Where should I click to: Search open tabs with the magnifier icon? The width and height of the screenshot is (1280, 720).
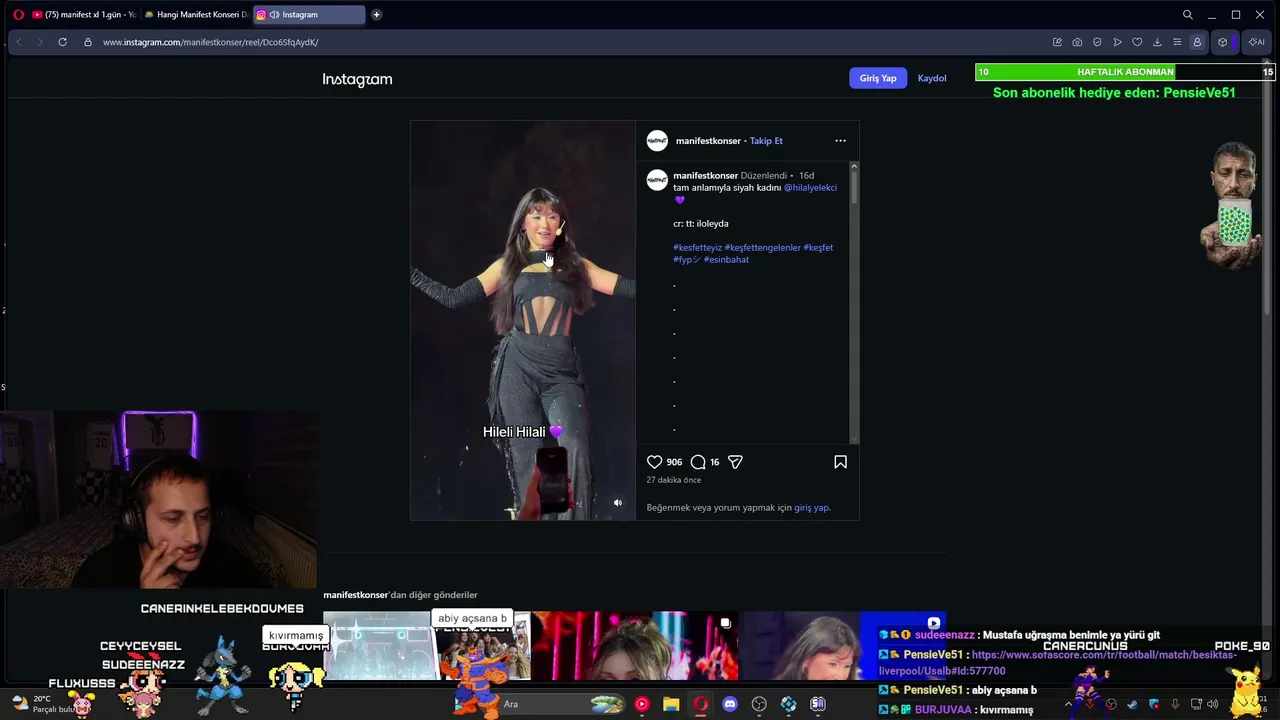point(1188,15)
